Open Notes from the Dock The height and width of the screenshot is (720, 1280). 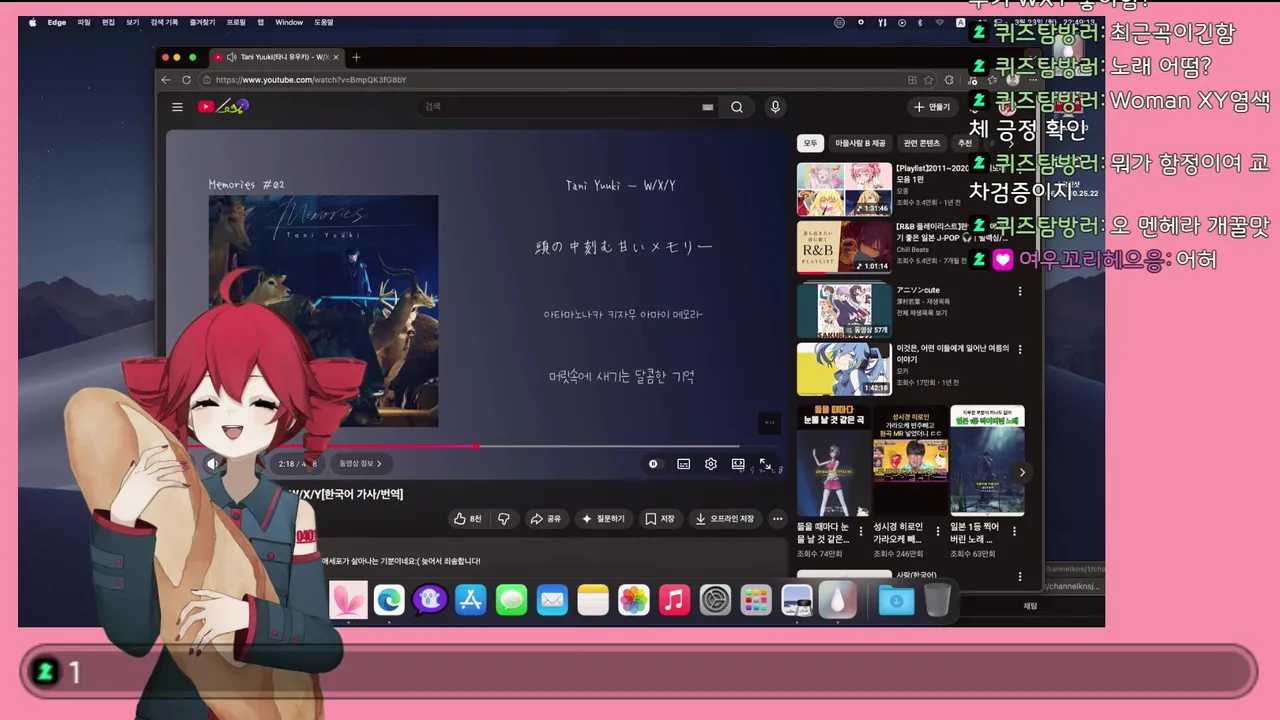click(593, 600)
